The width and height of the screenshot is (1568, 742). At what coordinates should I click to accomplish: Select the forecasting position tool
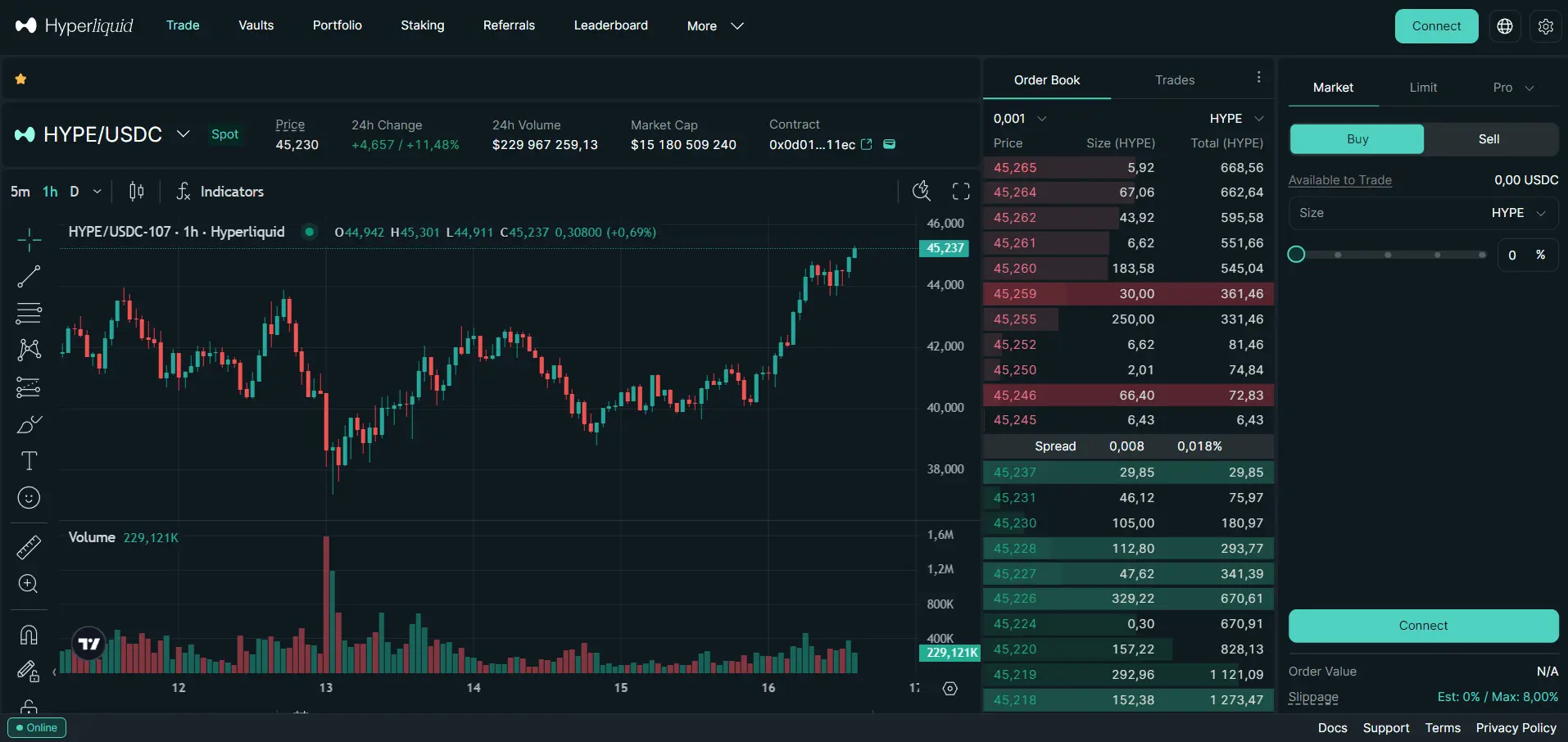pyautogui.click(x=29, y=387)
